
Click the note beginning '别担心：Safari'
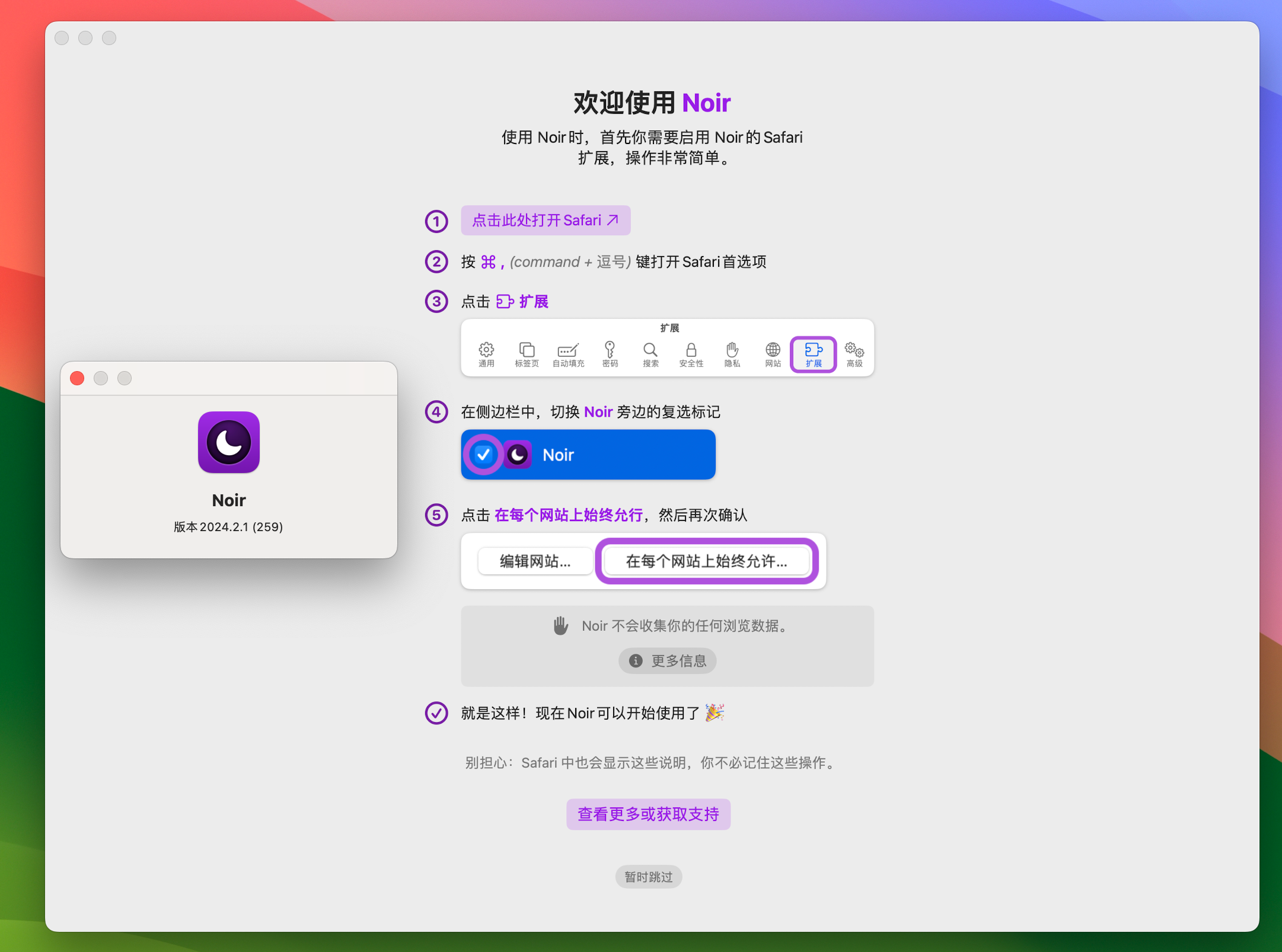(x=652, y=762)
